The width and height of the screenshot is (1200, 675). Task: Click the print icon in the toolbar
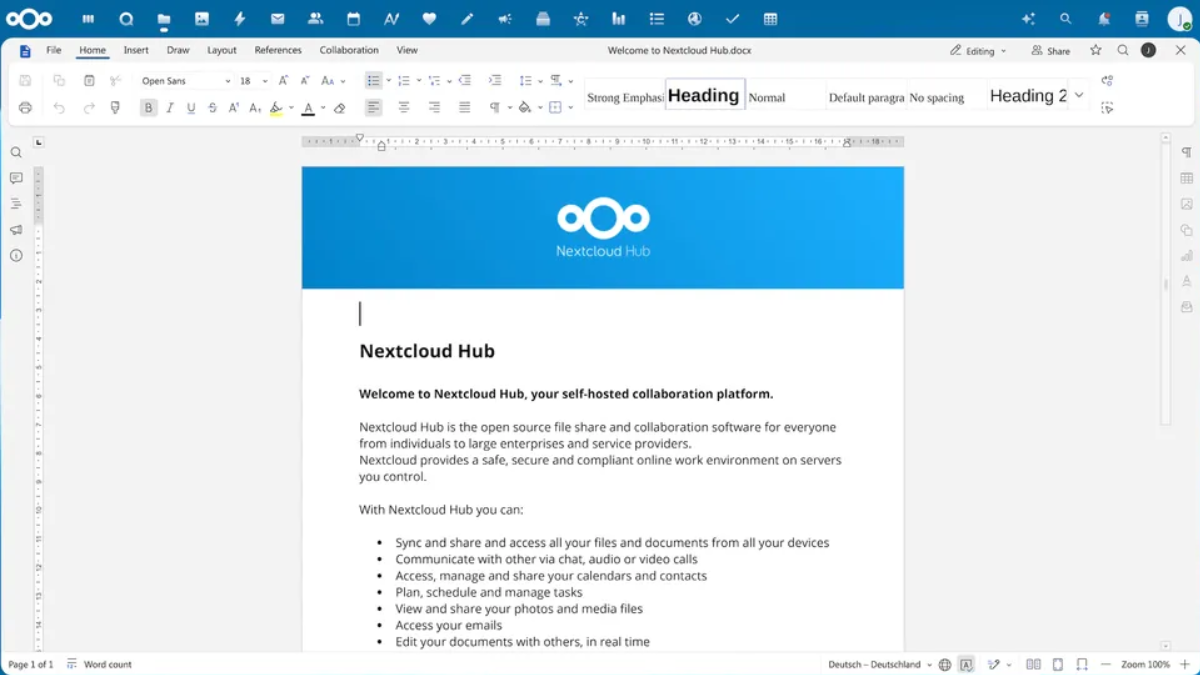(25, 108)
